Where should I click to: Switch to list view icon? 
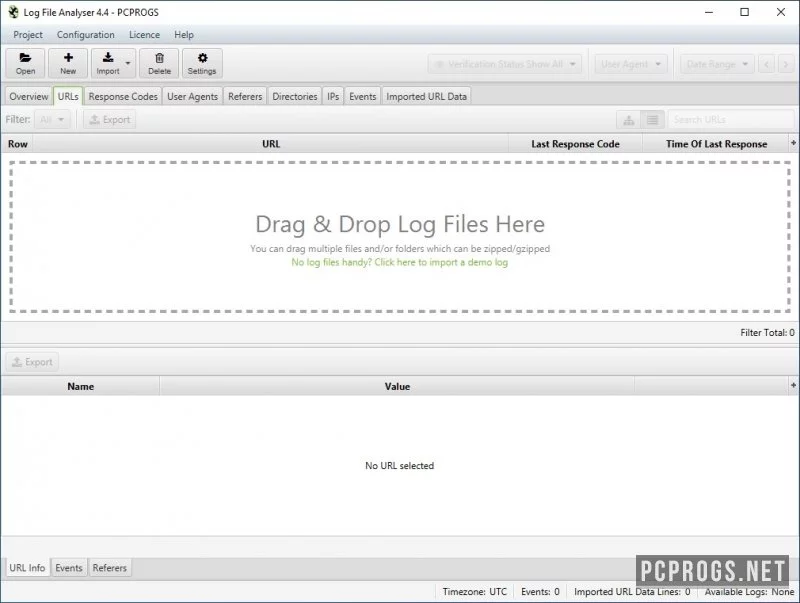653,120
